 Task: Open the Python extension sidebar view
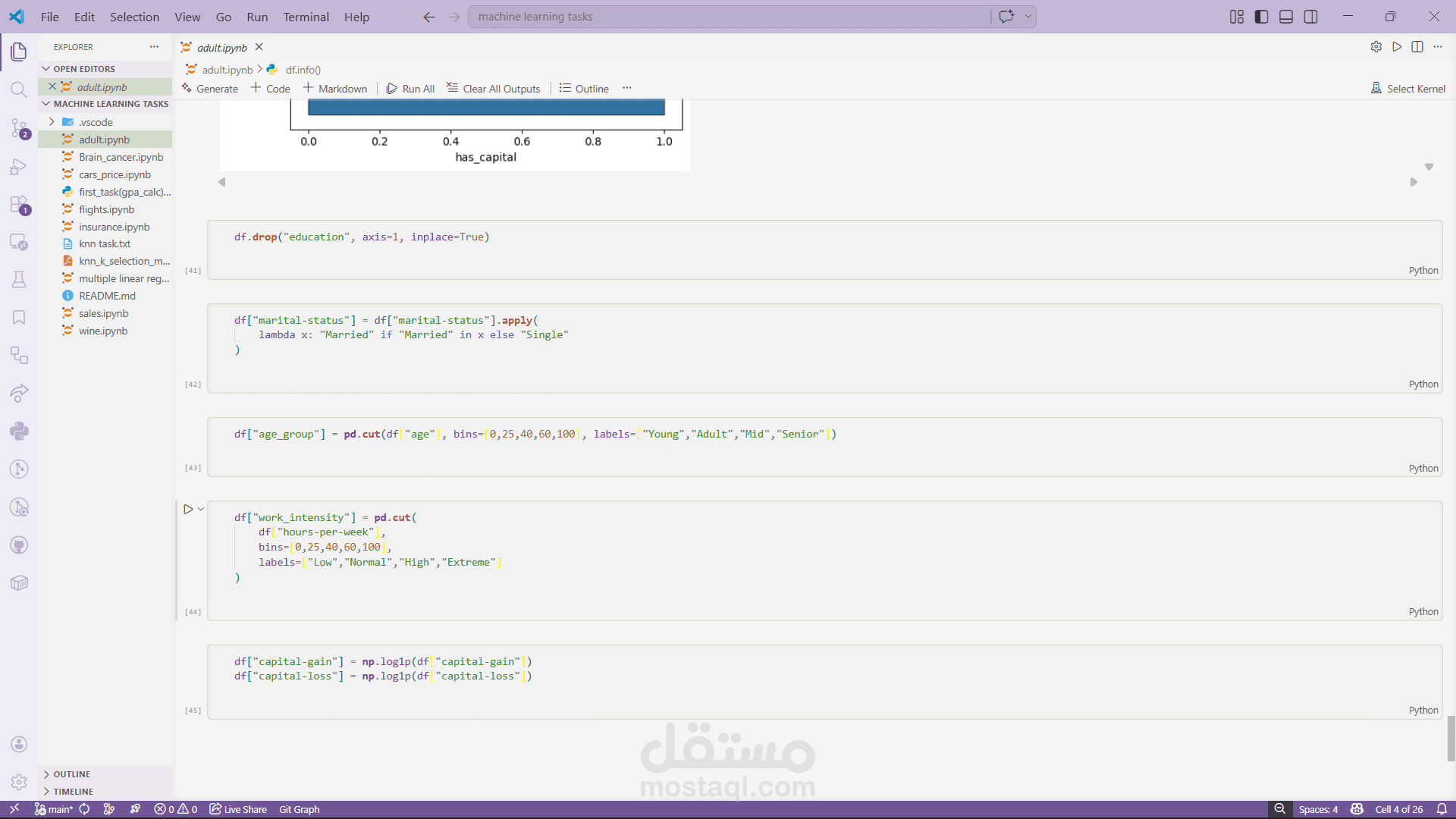click(x=19, y=431)
